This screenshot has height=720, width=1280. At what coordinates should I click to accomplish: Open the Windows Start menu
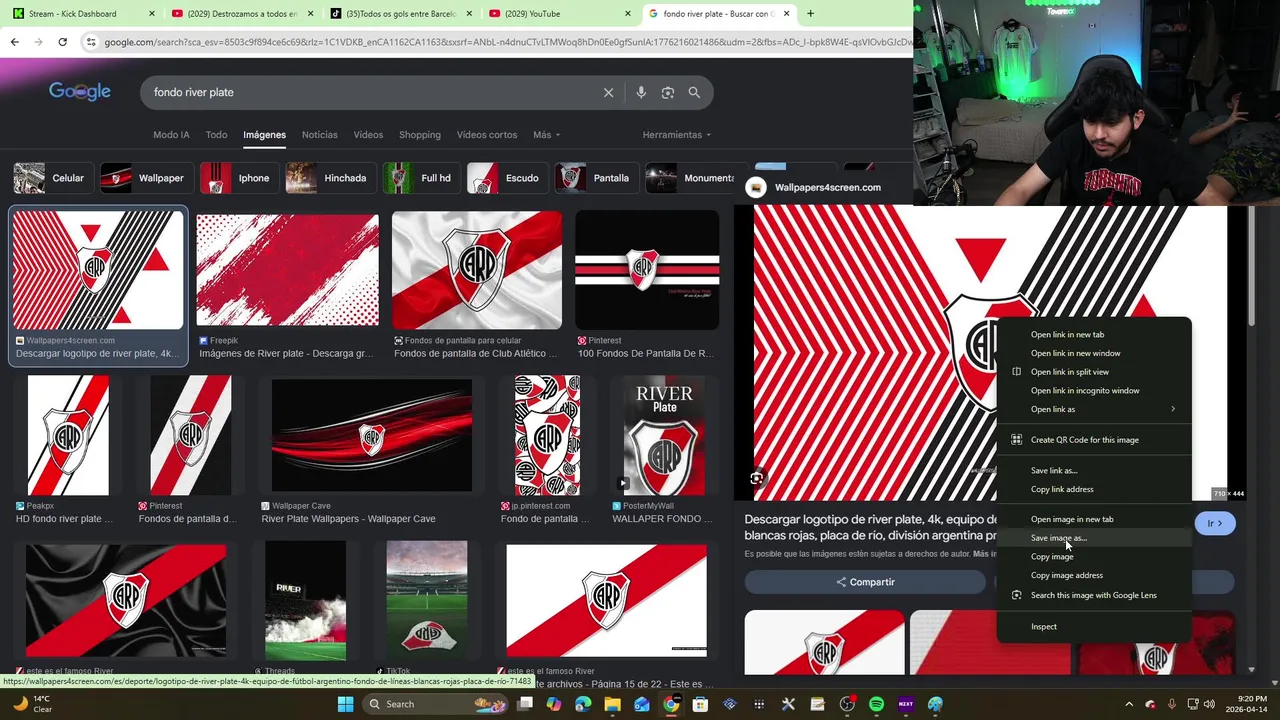coord(345,704)
